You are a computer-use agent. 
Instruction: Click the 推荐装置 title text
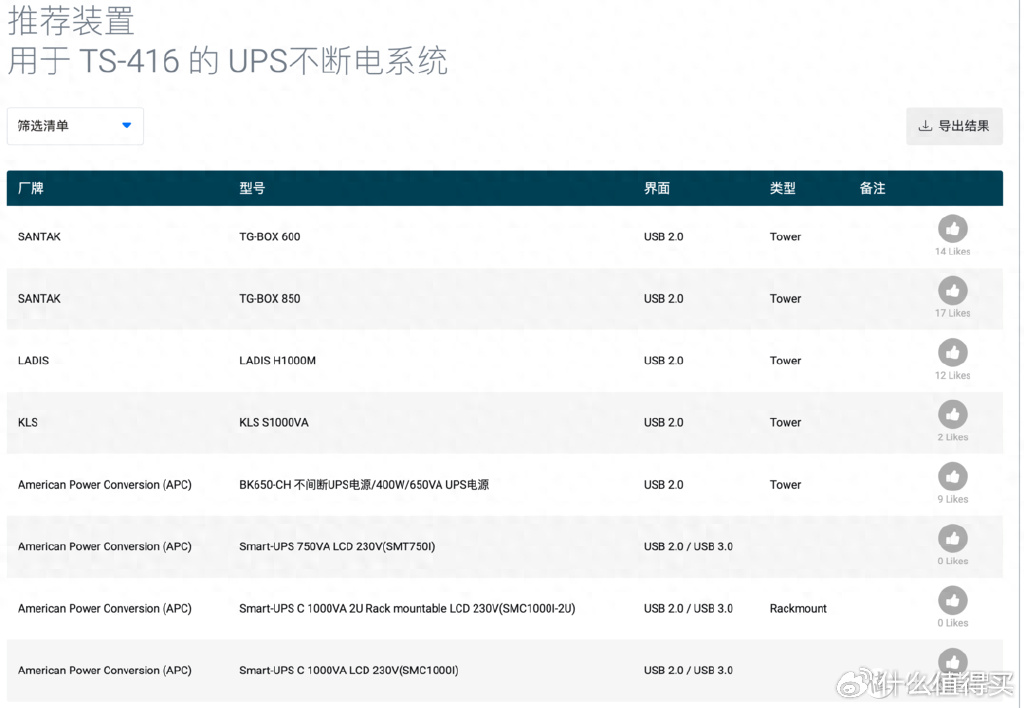pyautogui.click(x=71, y=20)
